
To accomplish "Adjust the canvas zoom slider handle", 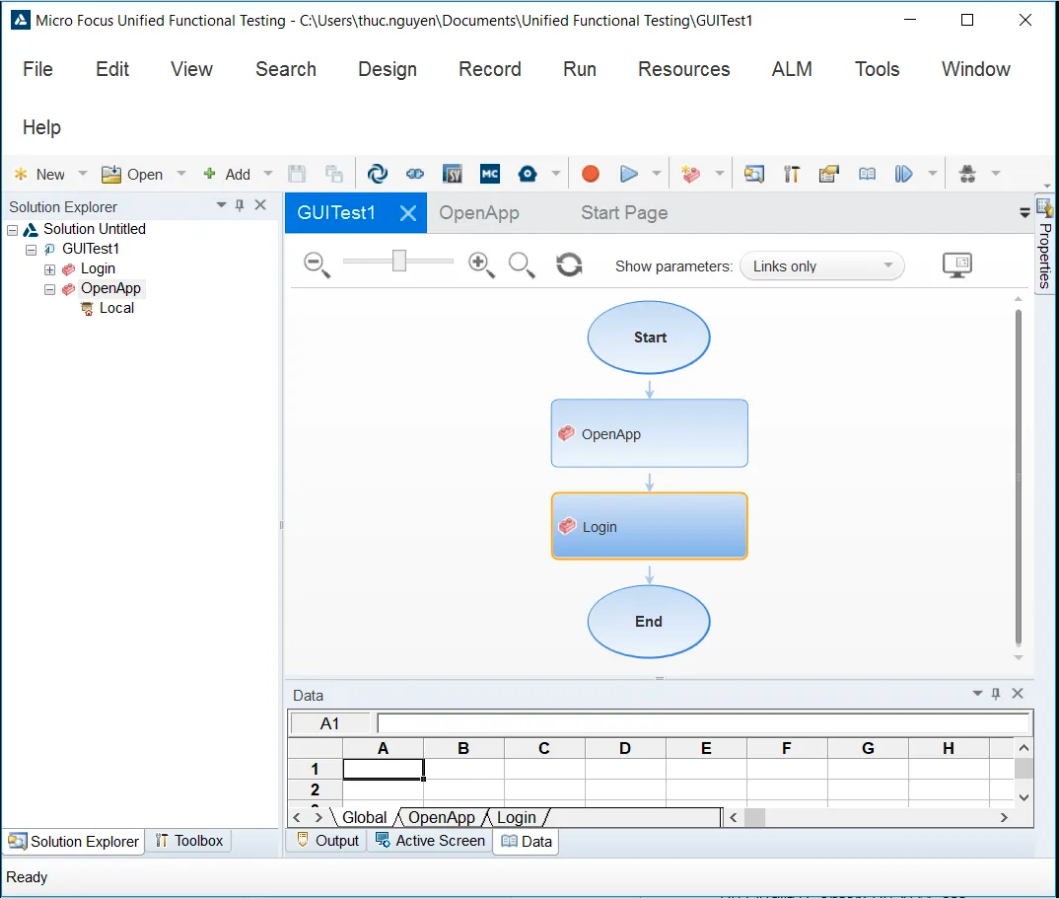I will [x=399, y=261].
